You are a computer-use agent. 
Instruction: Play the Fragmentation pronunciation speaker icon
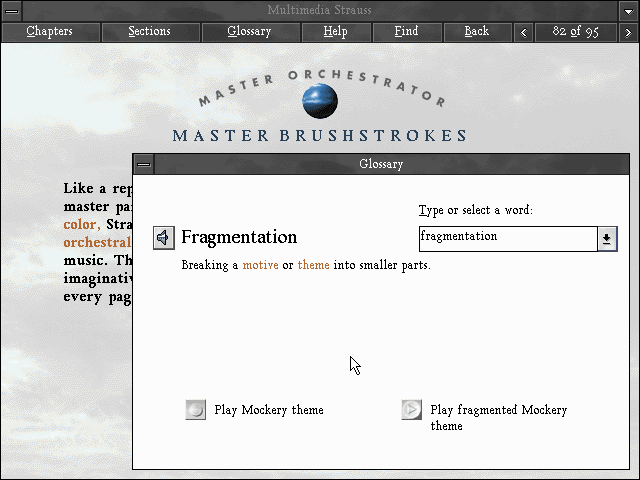[x=164, y=238]
